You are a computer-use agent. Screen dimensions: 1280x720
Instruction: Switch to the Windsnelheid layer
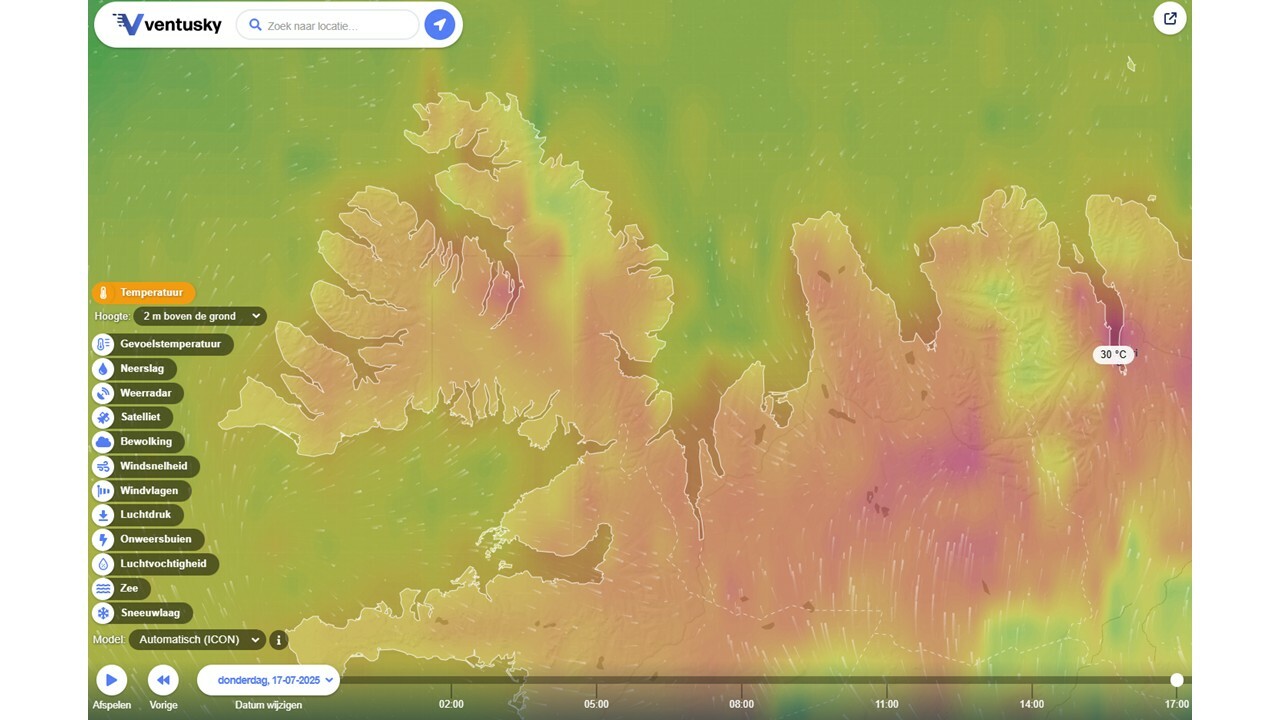pyautogui.click(x=146, y=466)
